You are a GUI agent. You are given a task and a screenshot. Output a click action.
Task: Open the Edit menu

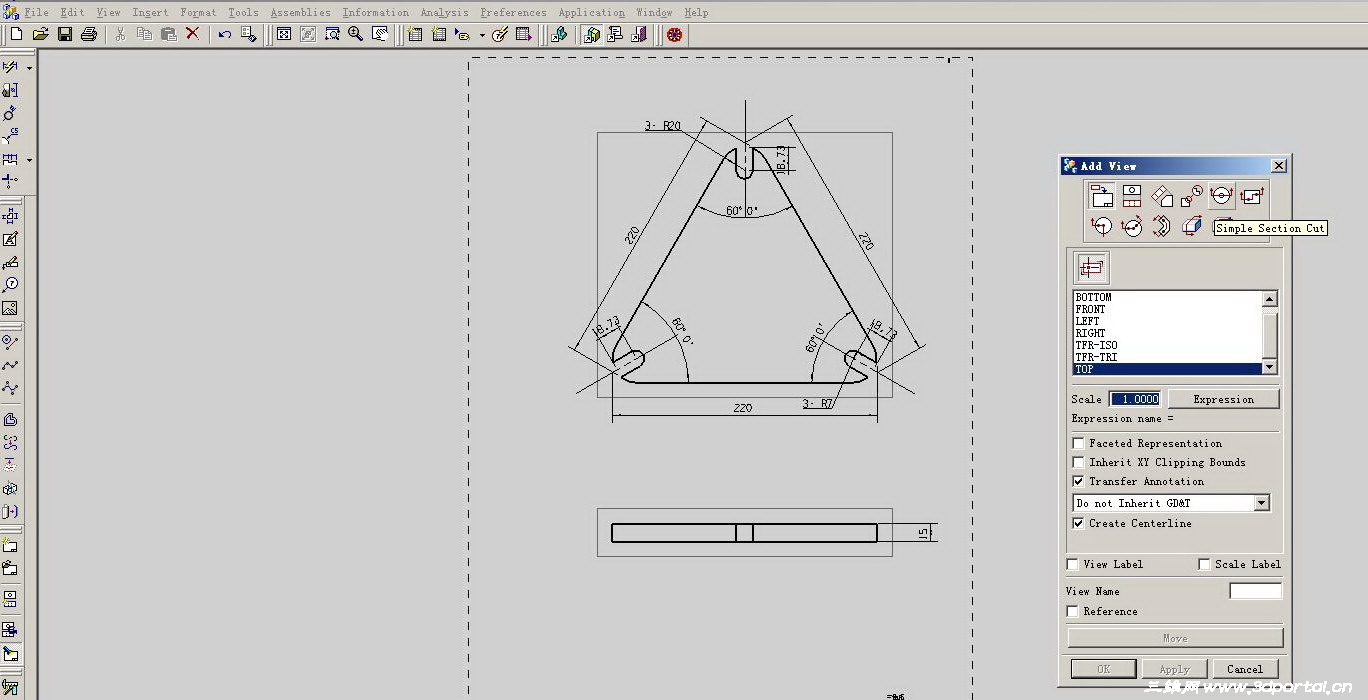point(72,12)
